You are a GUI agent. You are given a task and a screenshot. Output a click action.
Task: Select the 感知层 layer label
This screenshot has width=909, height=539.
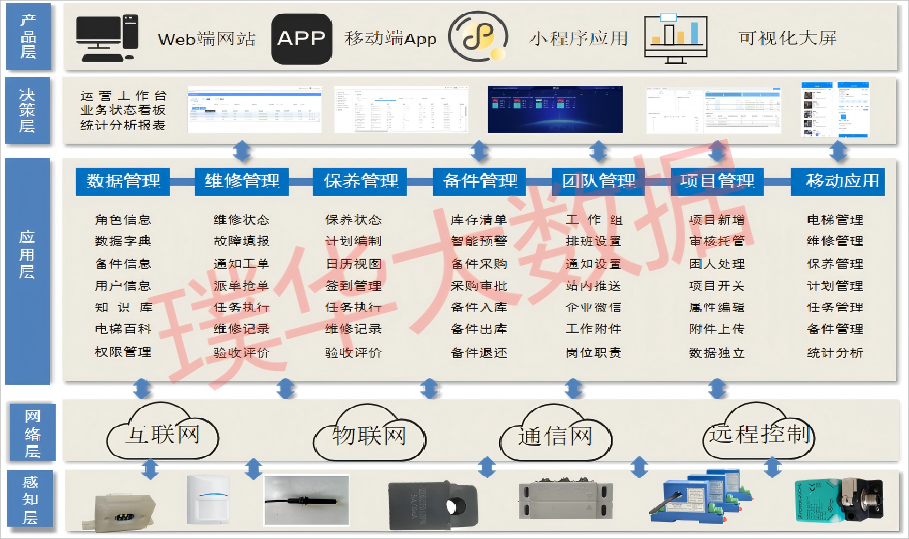30,498
